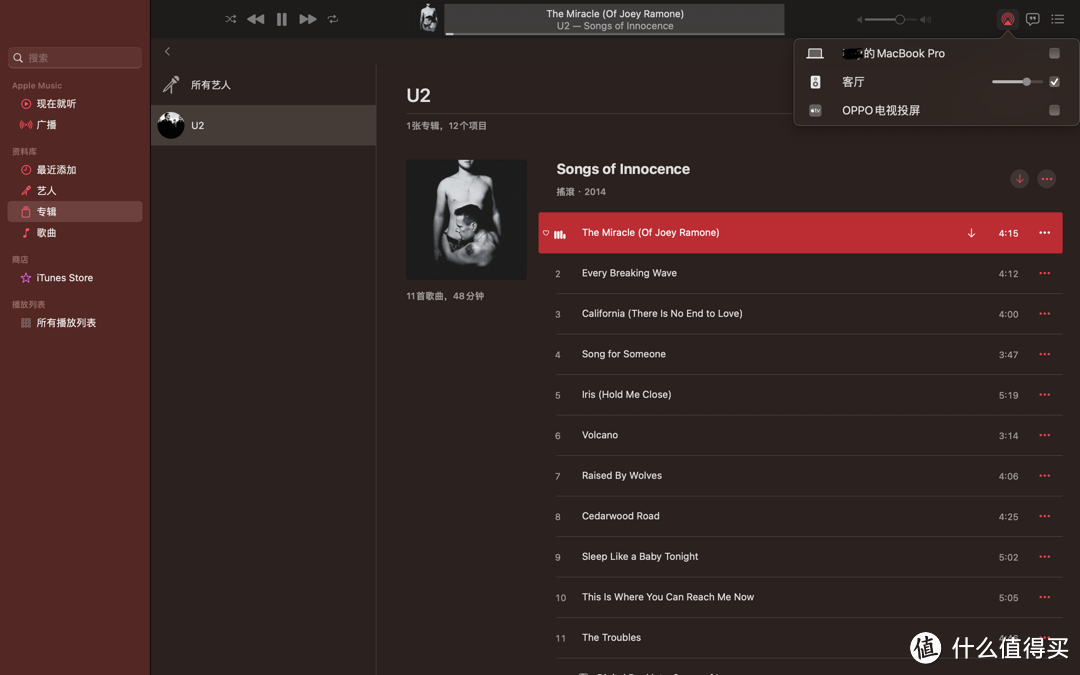Open more options for Volcano

point(1044,435)
